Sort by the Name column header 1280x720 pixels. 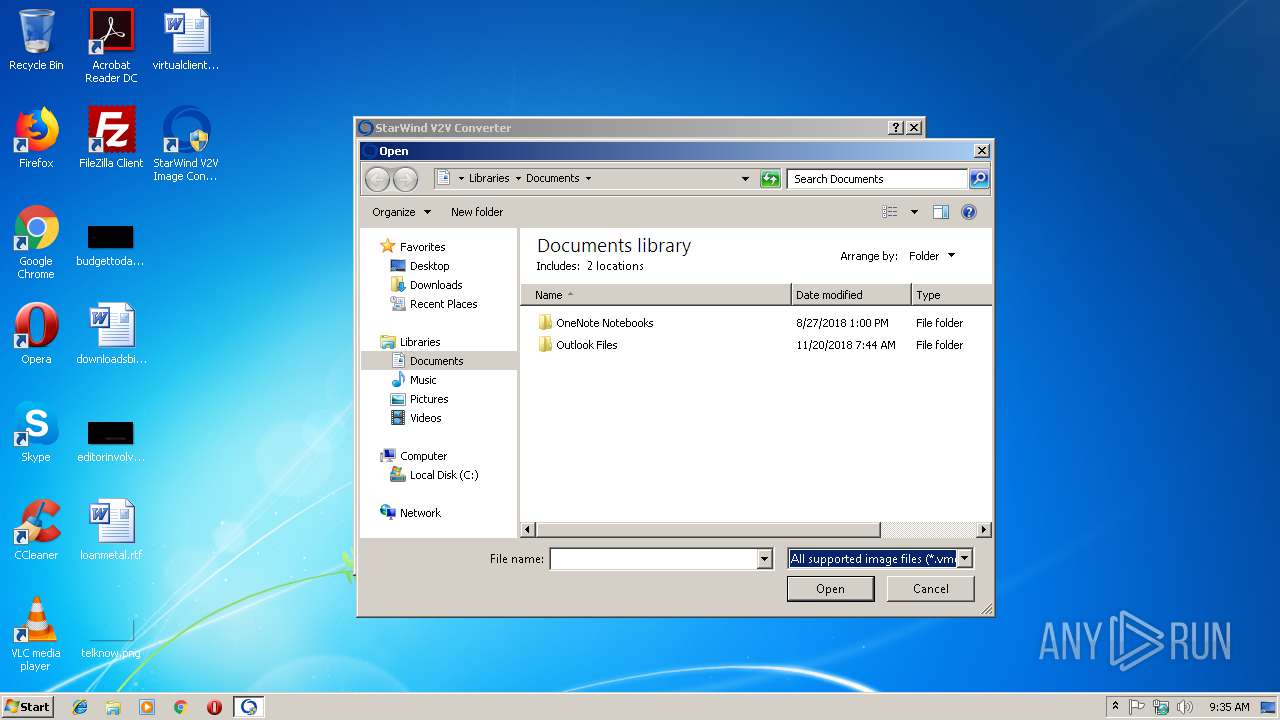655,295
